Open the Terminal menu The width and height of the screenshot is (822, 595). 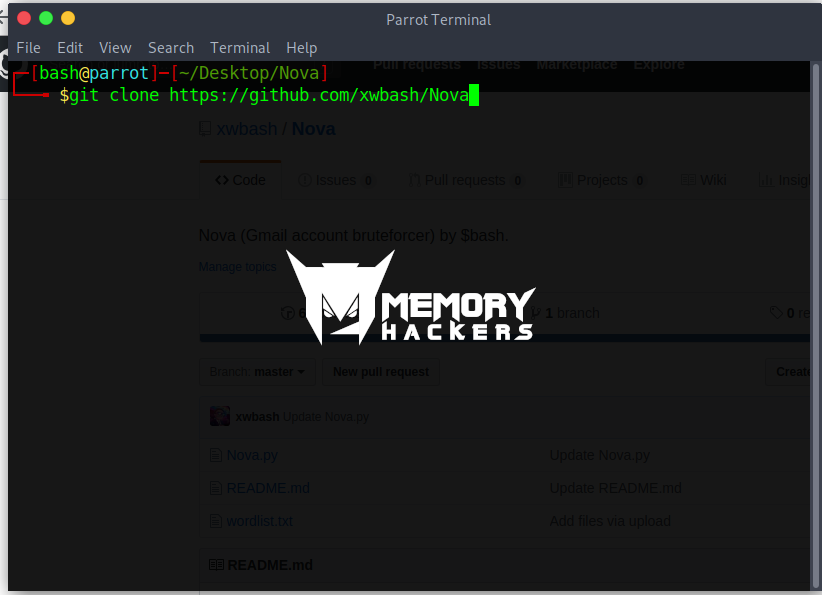[240, 48]
